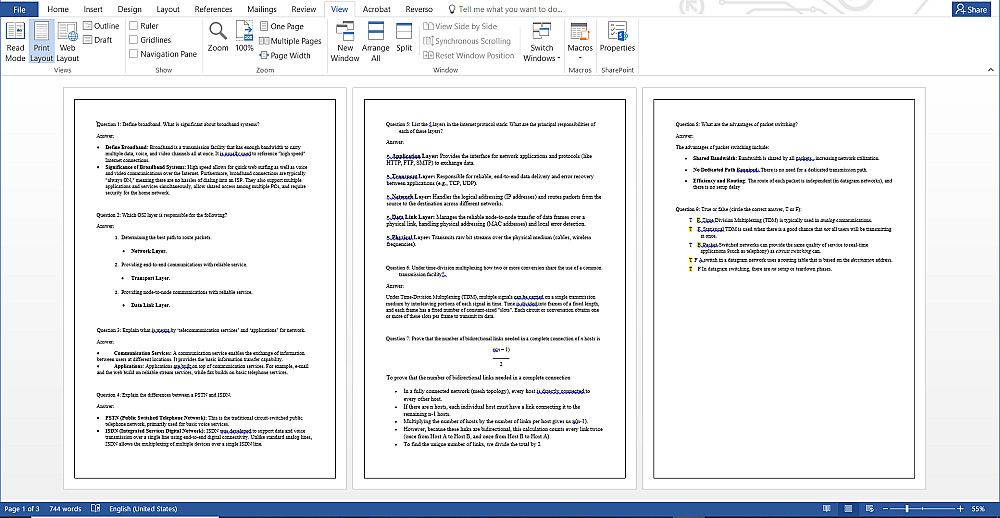Click Synchronous Scrolling option
Image resolution: width=1000 pixels, height=518 pixels.
(x=467, y=41)
